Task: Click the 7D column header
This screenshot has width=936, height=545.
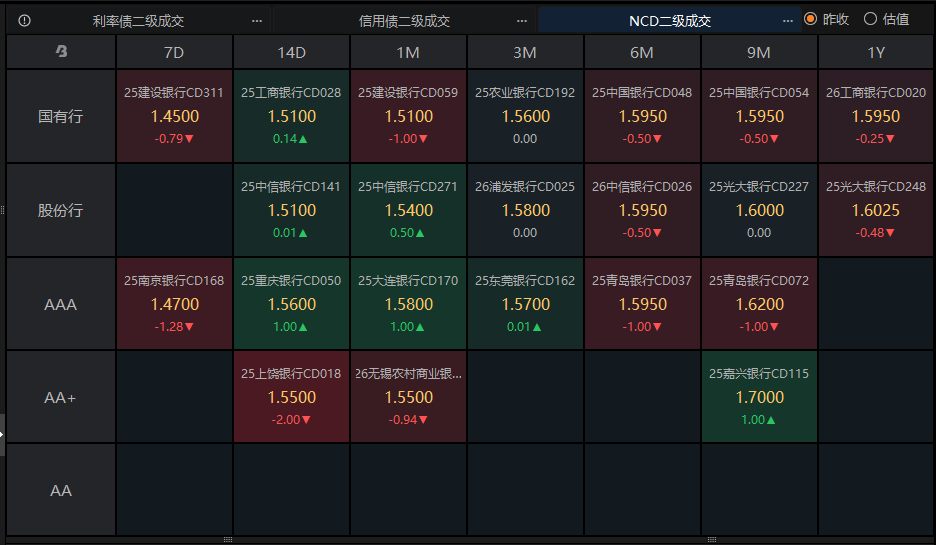Action: tap(174, 52)
